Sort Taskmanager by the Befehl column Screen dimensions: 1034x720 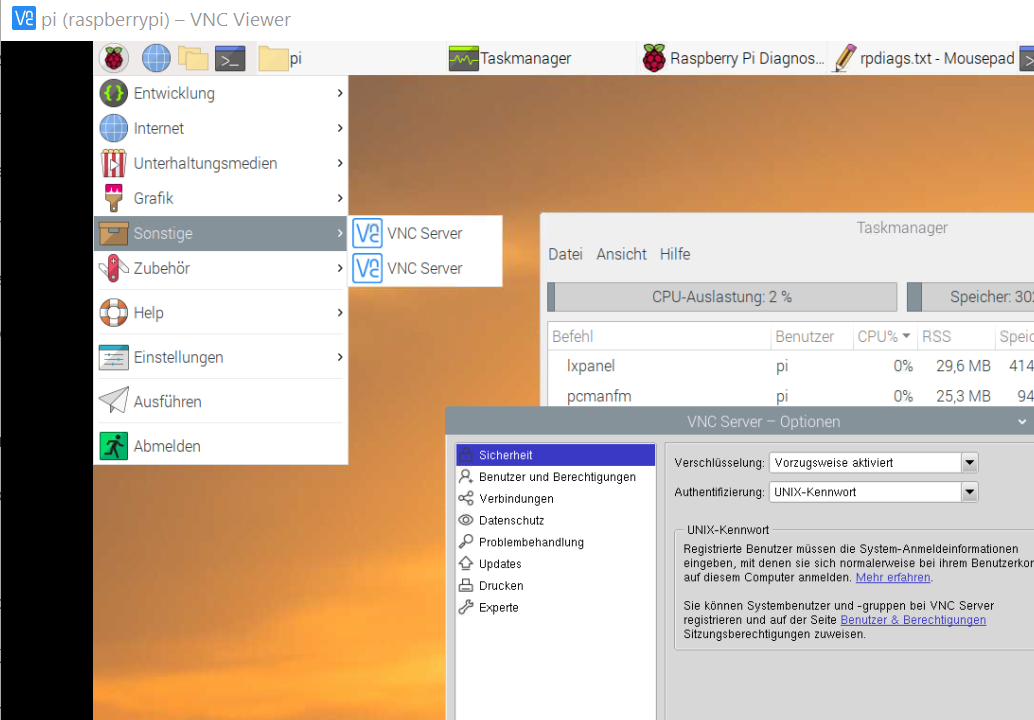pyautogui.click(x=659, y=336)
